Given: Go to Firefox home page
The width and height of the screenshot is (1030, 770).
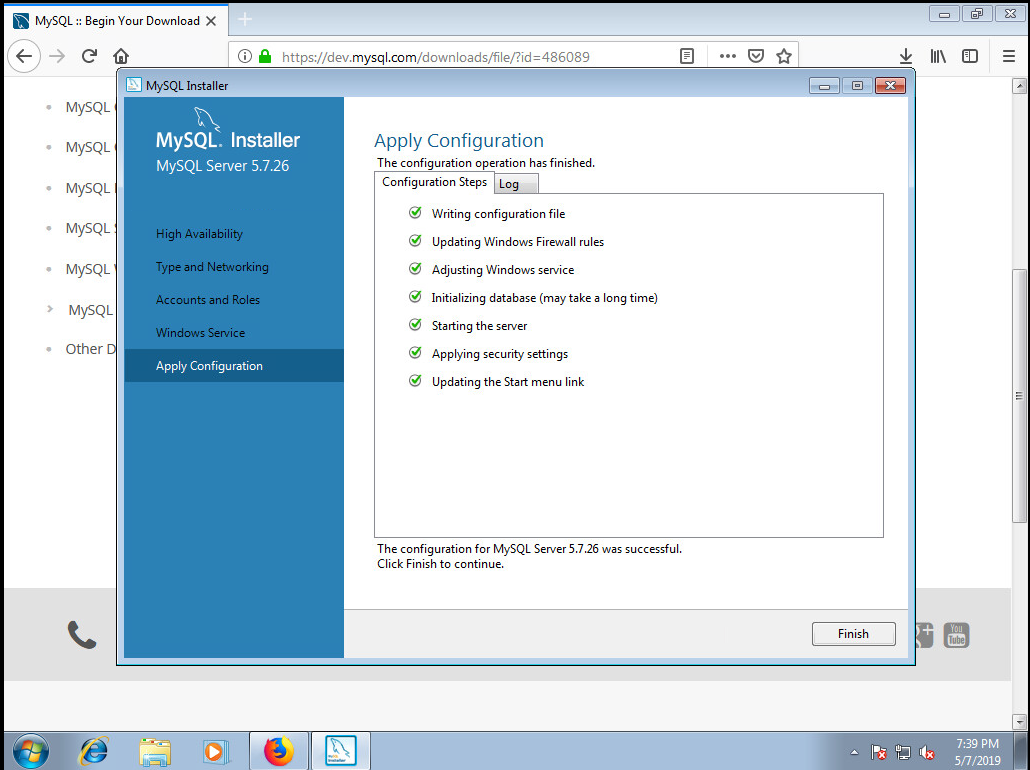Looking at the screenshot, I should click(121, 56).
